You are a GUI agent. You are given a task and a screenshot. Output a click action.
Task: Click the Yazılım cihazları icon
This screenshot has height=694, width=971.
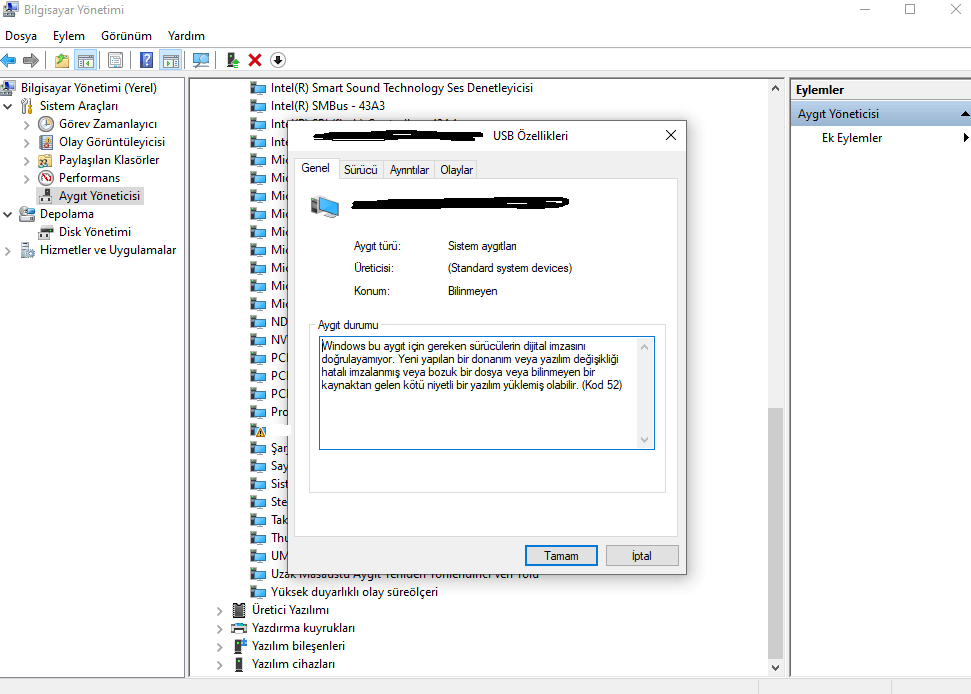coord(239,664)
